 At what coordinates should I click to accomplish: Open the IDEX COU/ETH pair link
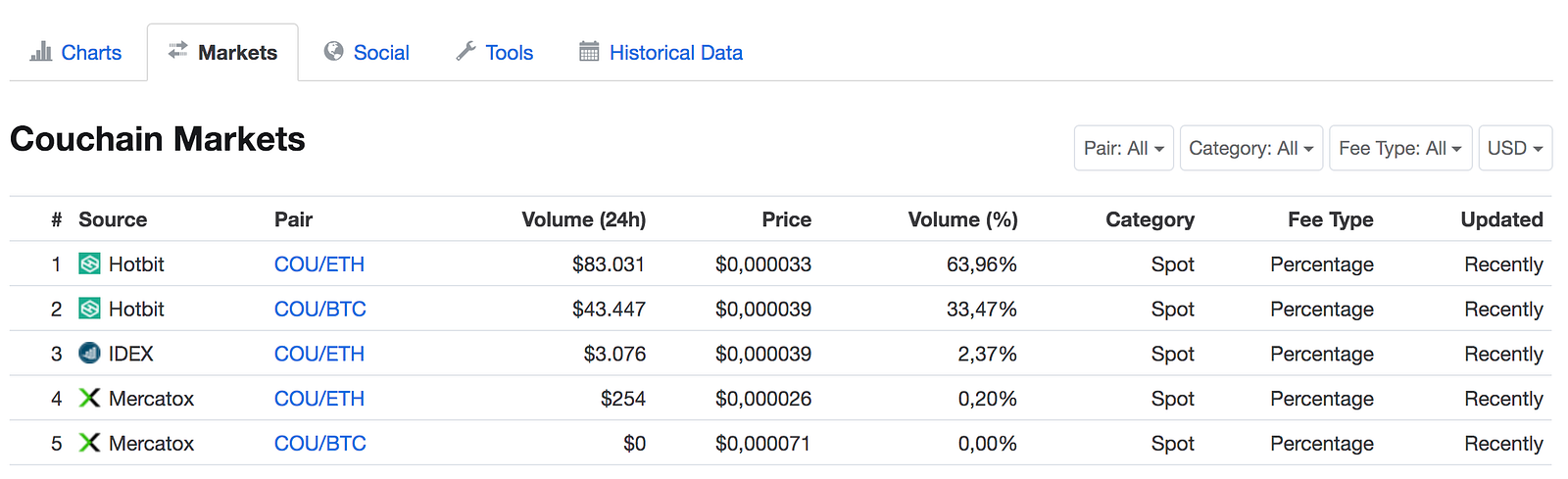tap(319, 354)
